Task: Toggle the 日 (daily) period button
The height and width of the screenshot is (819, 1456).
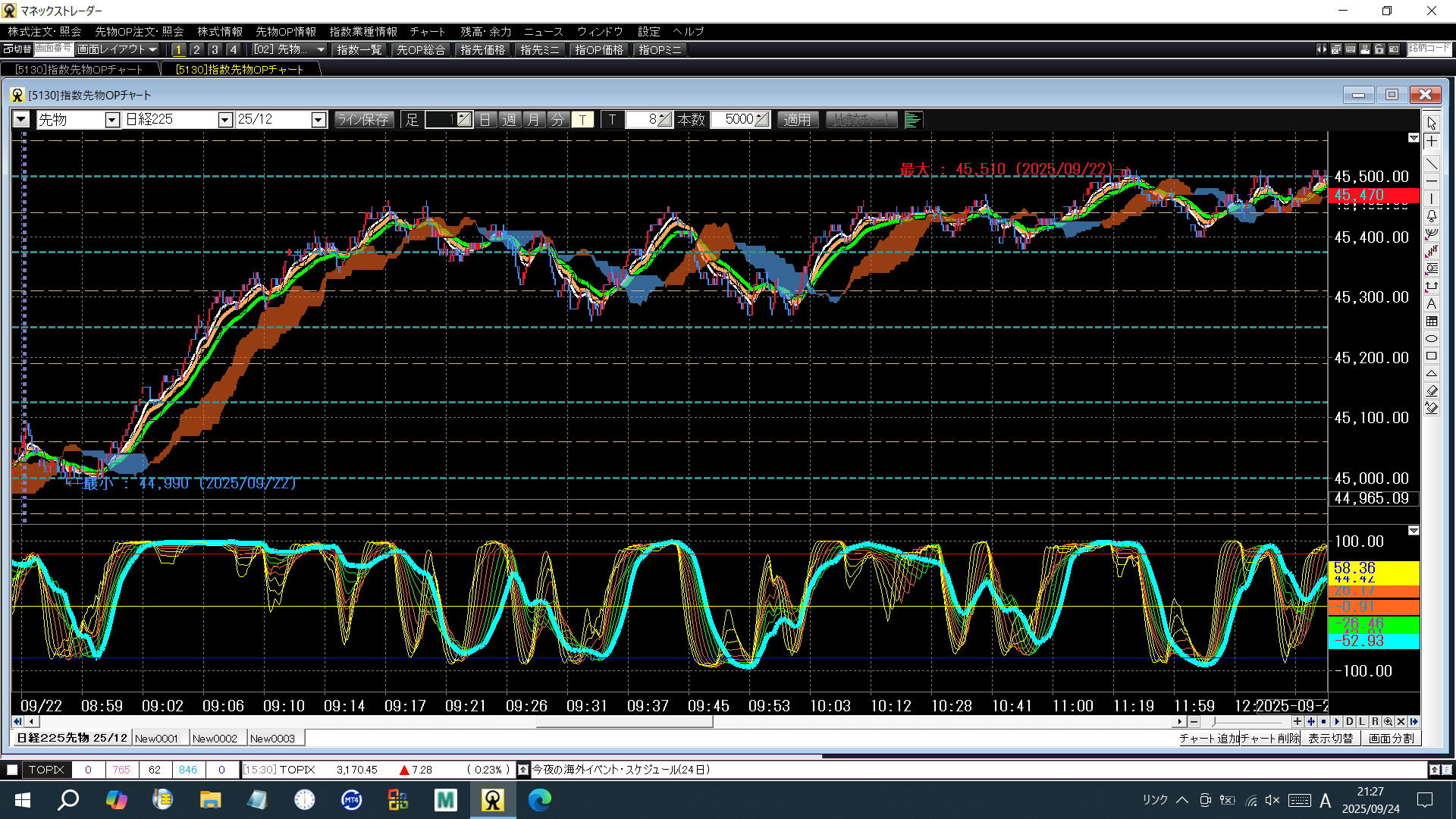Action: [485, 120]
